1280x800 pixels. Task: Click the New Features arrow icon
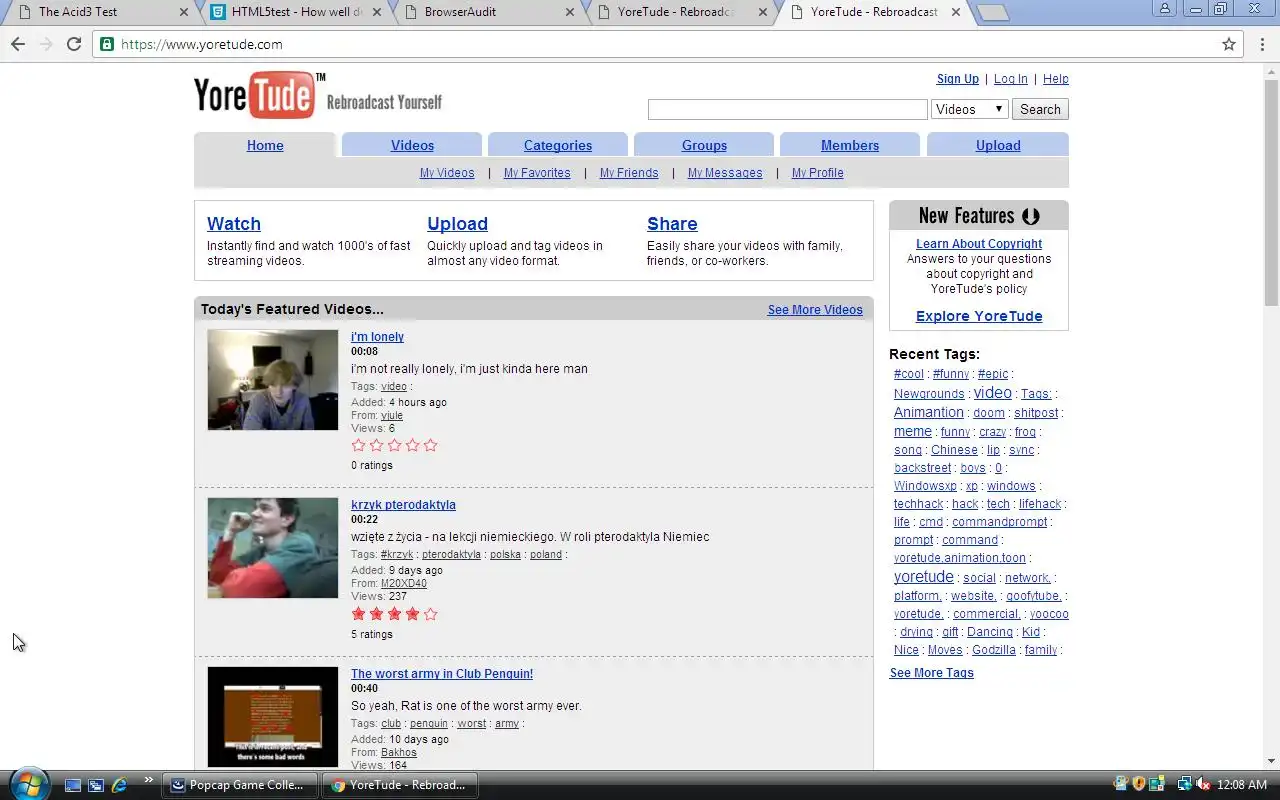tap(1031, 216)
